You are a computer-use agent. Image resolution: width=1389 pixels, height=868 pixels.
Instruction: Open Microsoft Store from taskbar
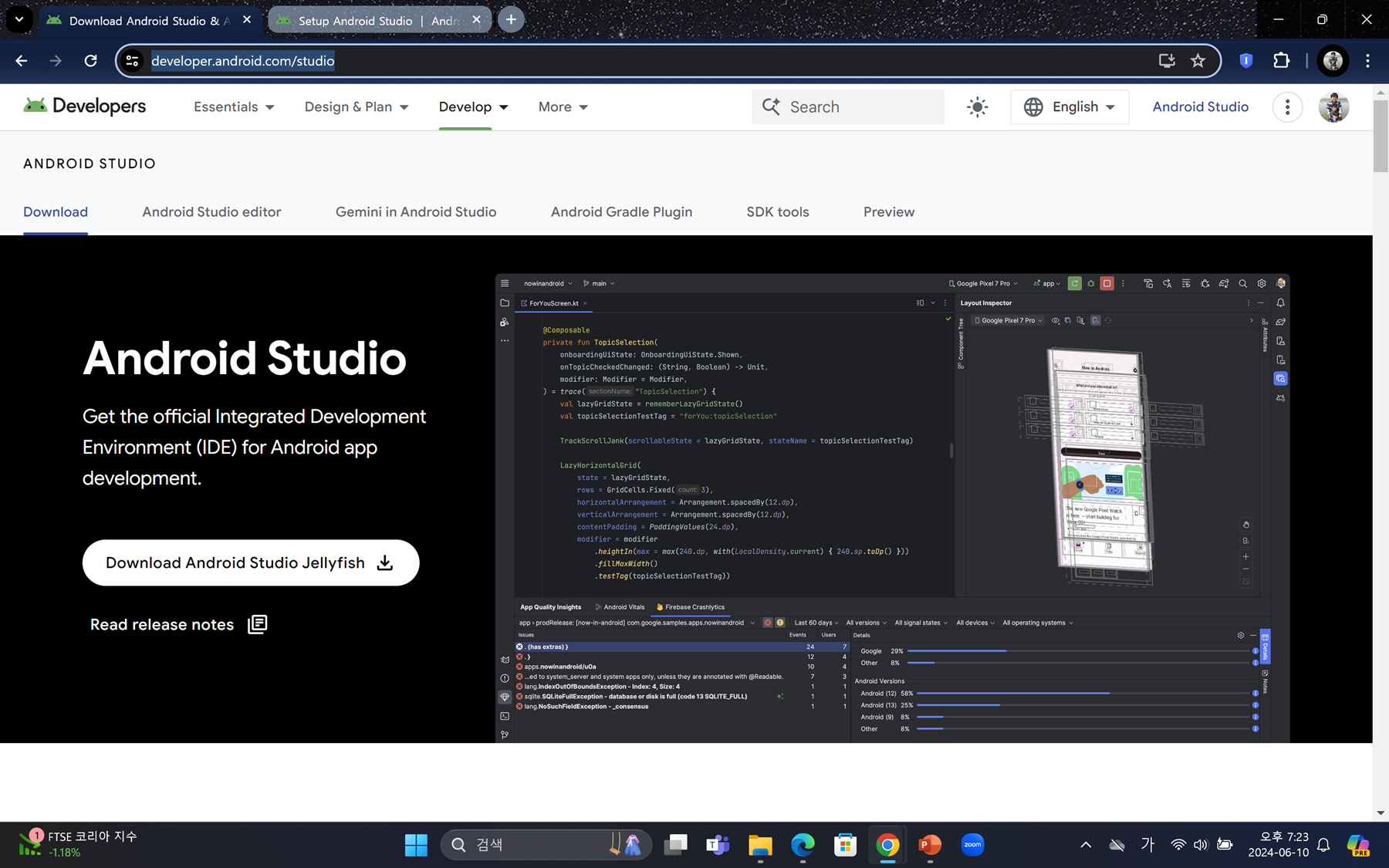click(x=845, y=845)
